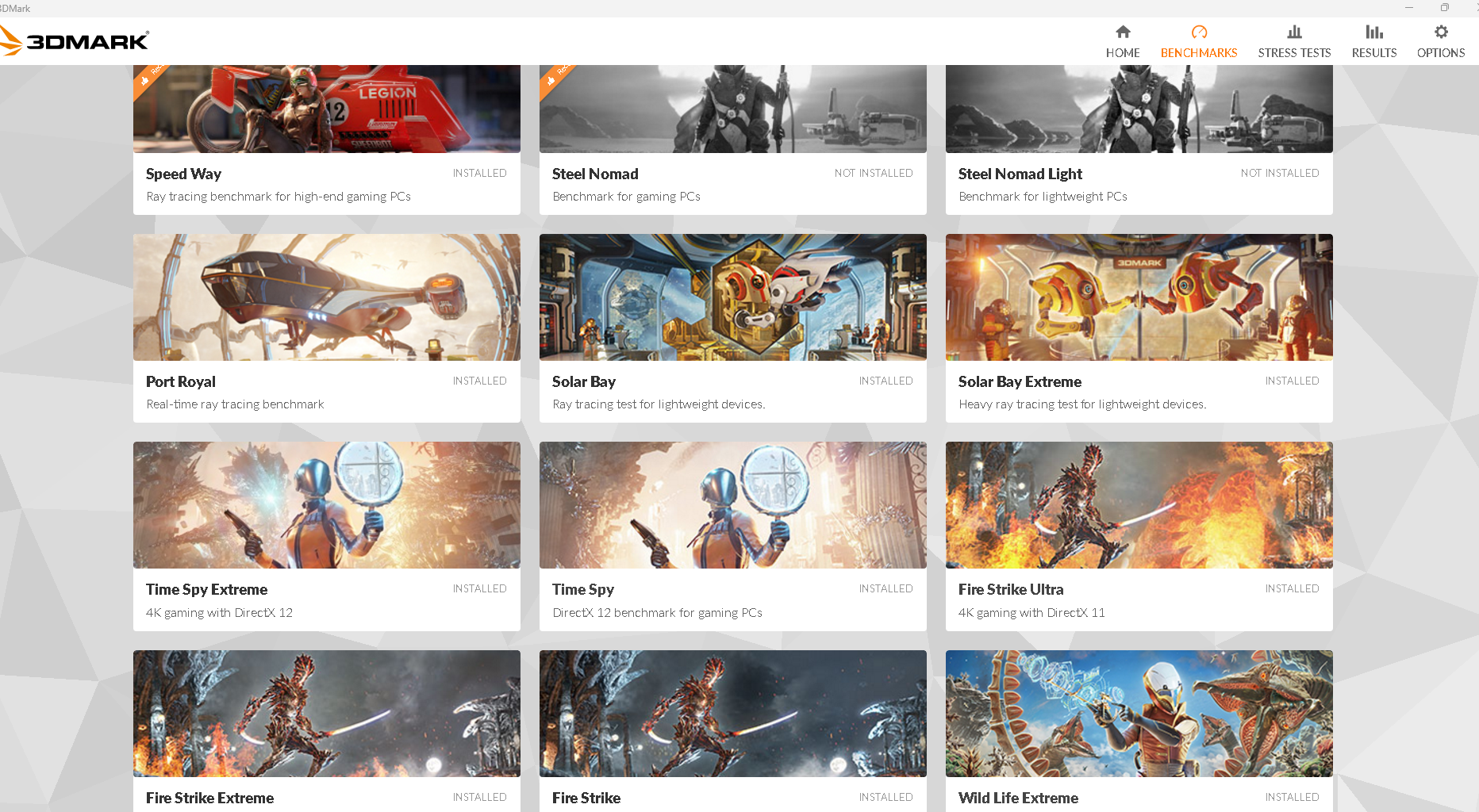The image size is (1479, 812).
Task: Open Stress Tests via its chart icon
Action: tap(1294, 33)
